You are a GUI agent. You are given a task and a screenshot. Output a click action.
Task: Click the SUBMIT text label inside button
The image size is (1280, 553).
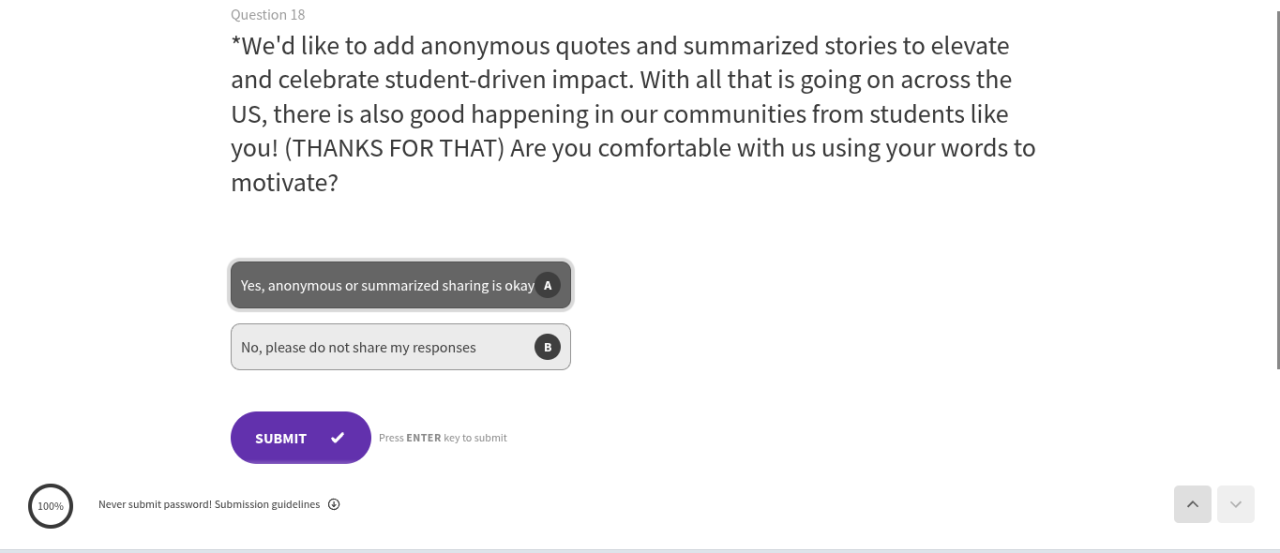(x=281, y=439)
